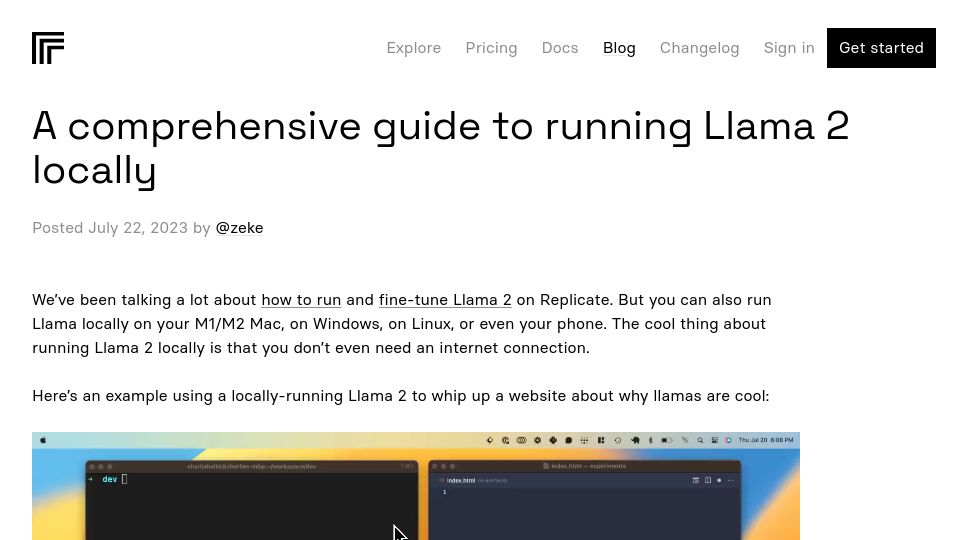Image resolution: width=960 pixels, height=540 pixels.
Task: Open the Docs section
Action: point(560,48)
